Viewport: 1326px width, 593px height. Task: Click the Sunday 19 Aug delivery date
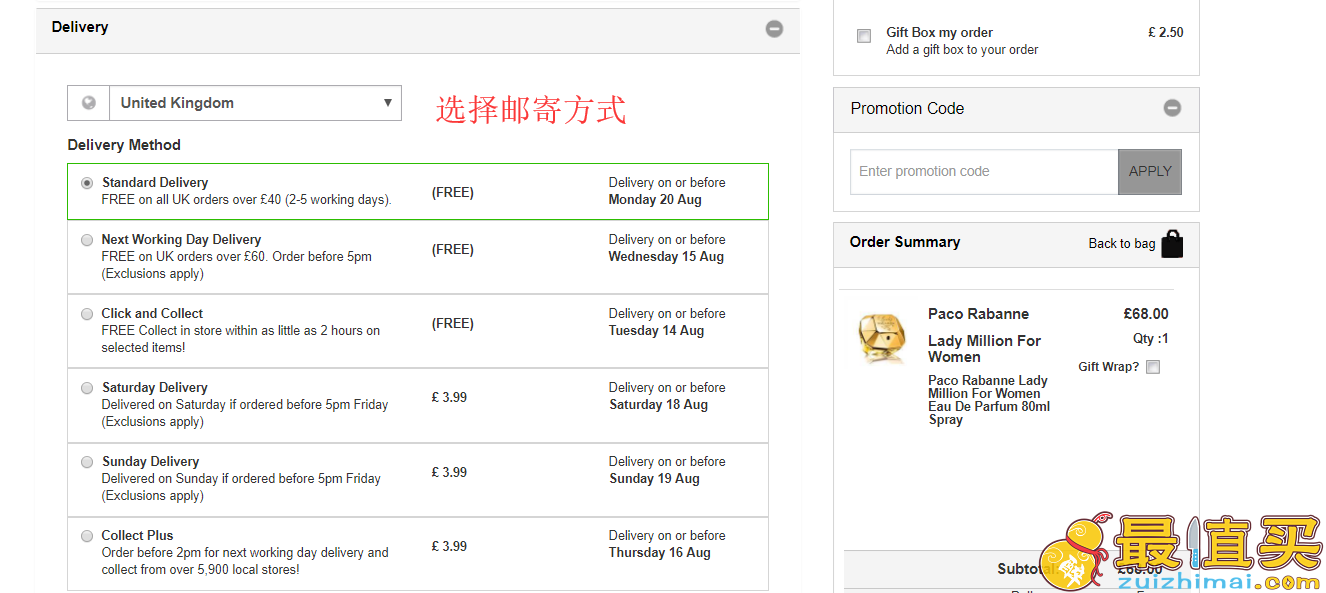[x=654, y=479]
